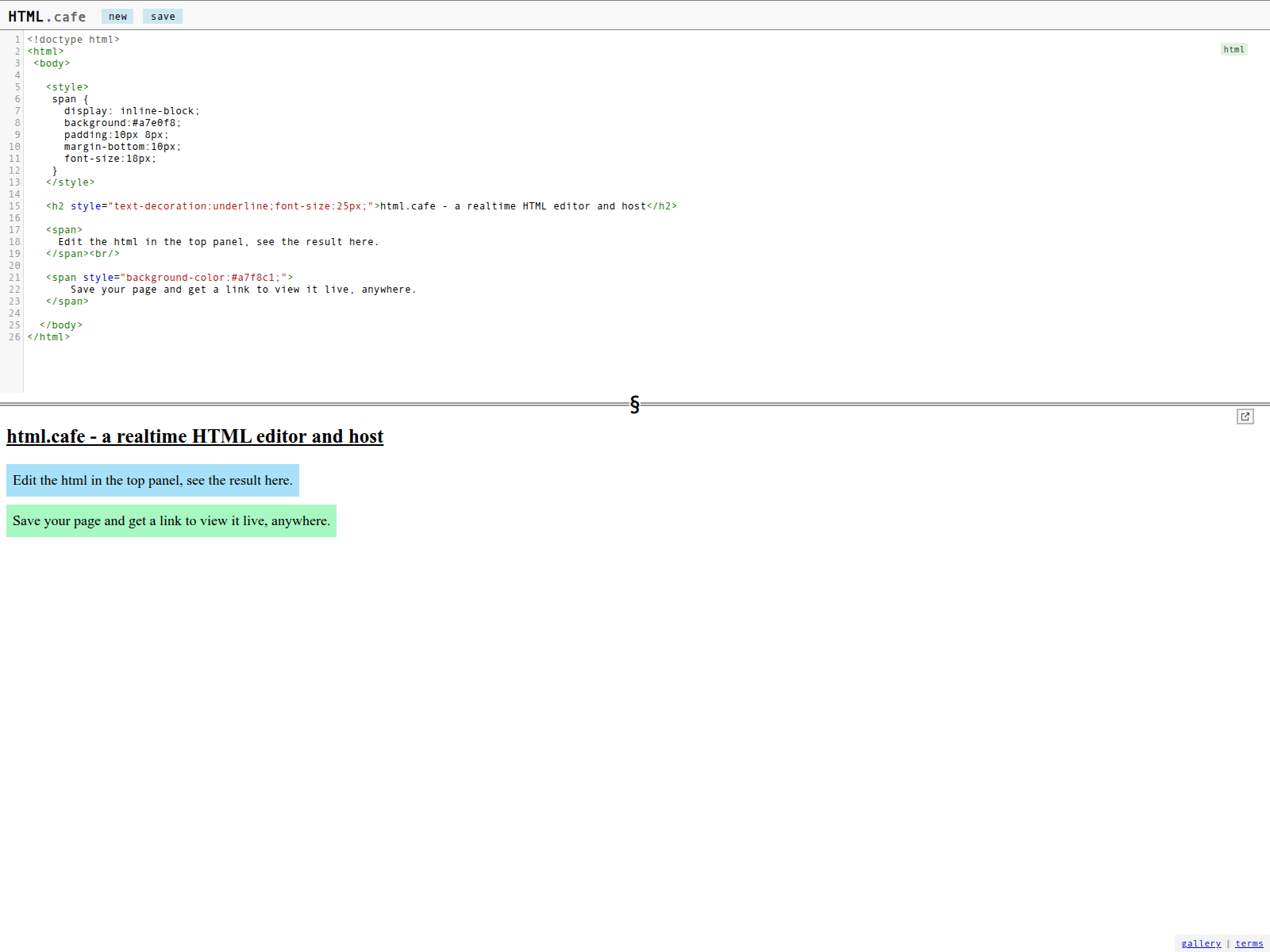Screen dimensions: 1270x952
Task: Click the 'span {' selector code line
Action: click(71, 99)
